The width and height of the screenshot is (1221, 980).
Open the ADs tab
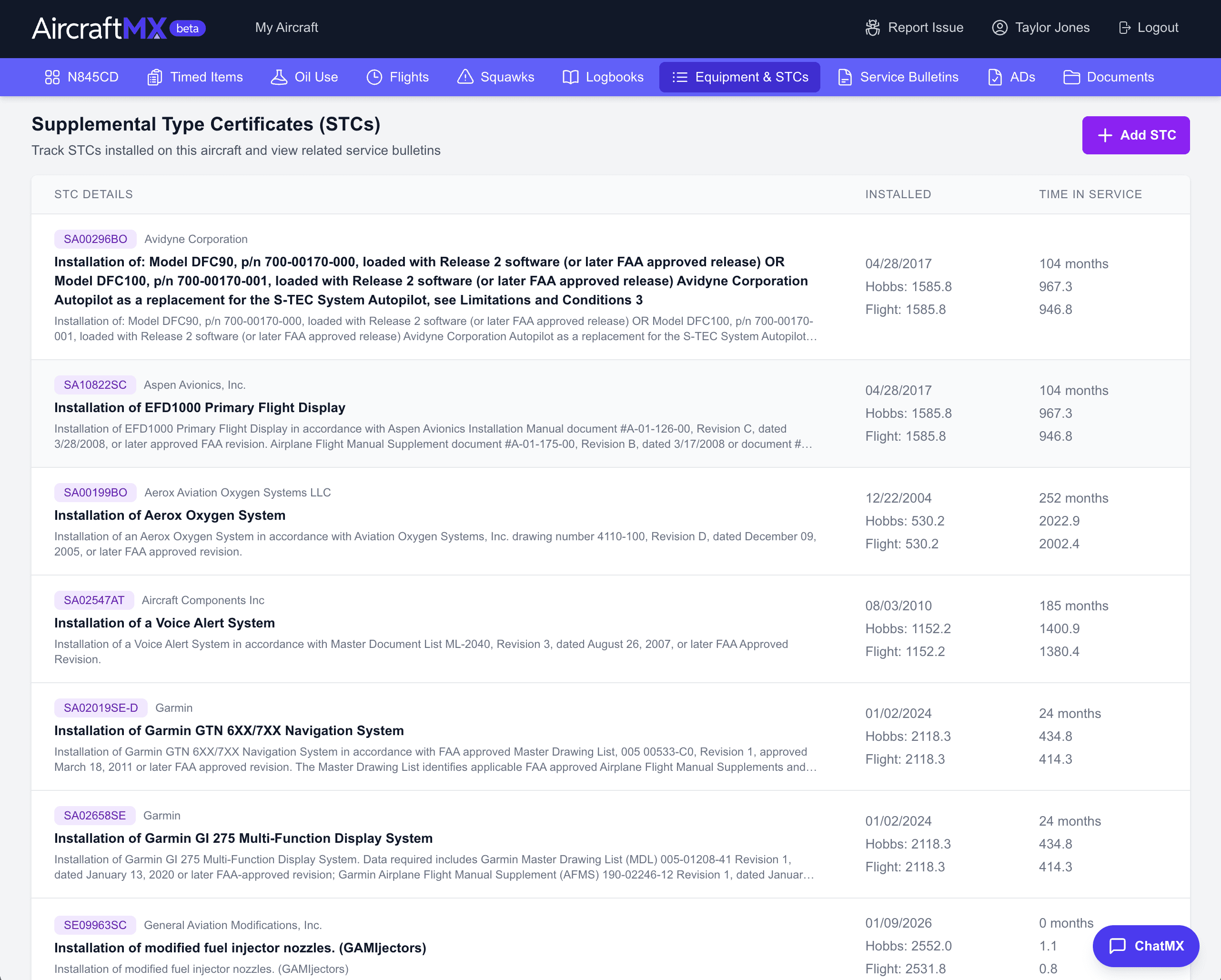coord(1011,77)
